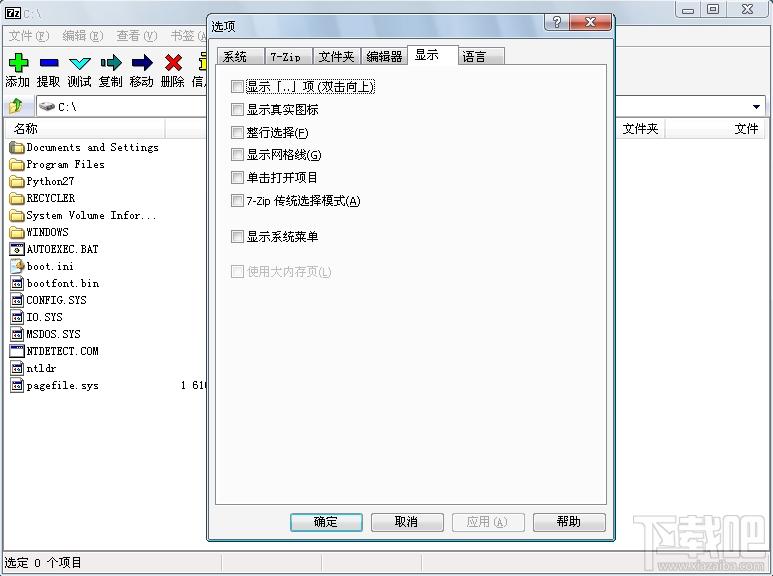The height and width of the screenshot is (576, 773).
Task: Select the AUTOEXEC.BAT file icon
Action: [17, 249]
